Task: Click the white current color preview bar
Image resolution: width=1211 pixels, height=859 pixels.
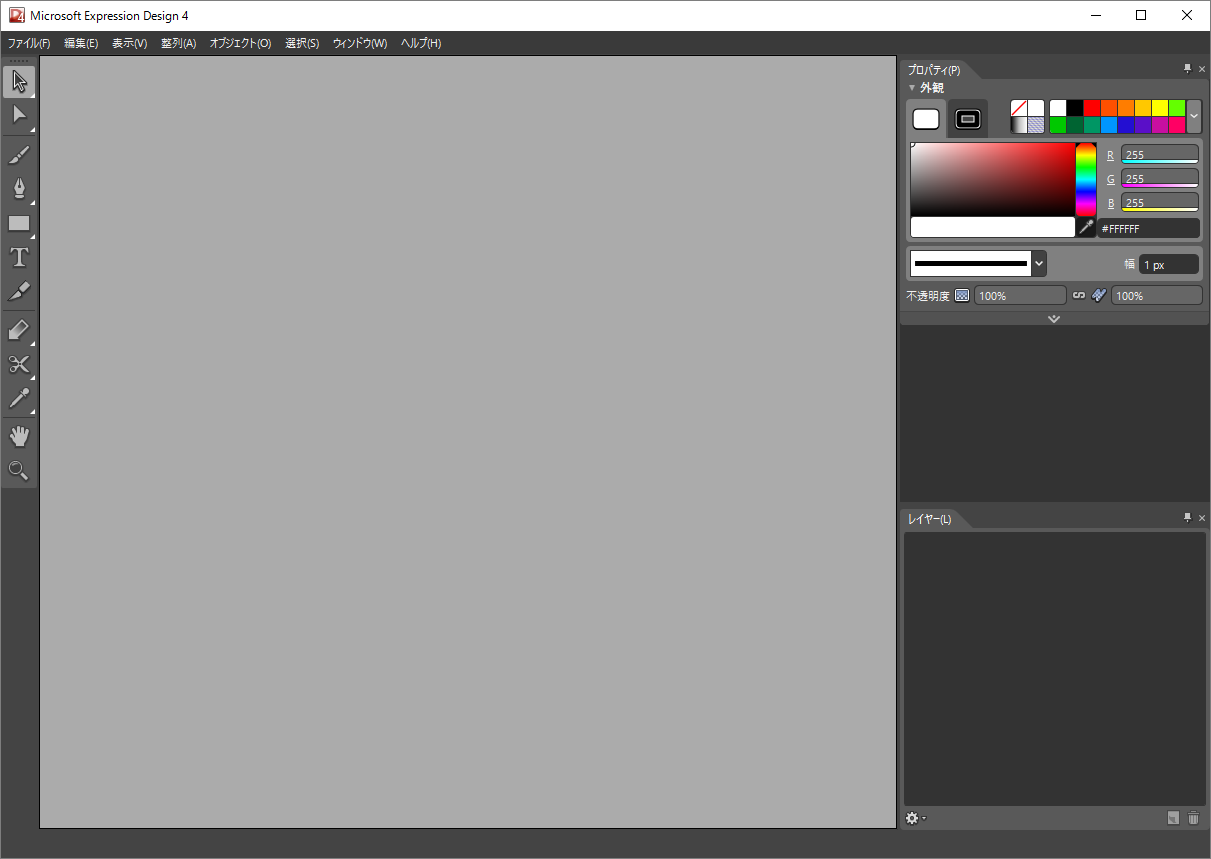Action: 992,227
